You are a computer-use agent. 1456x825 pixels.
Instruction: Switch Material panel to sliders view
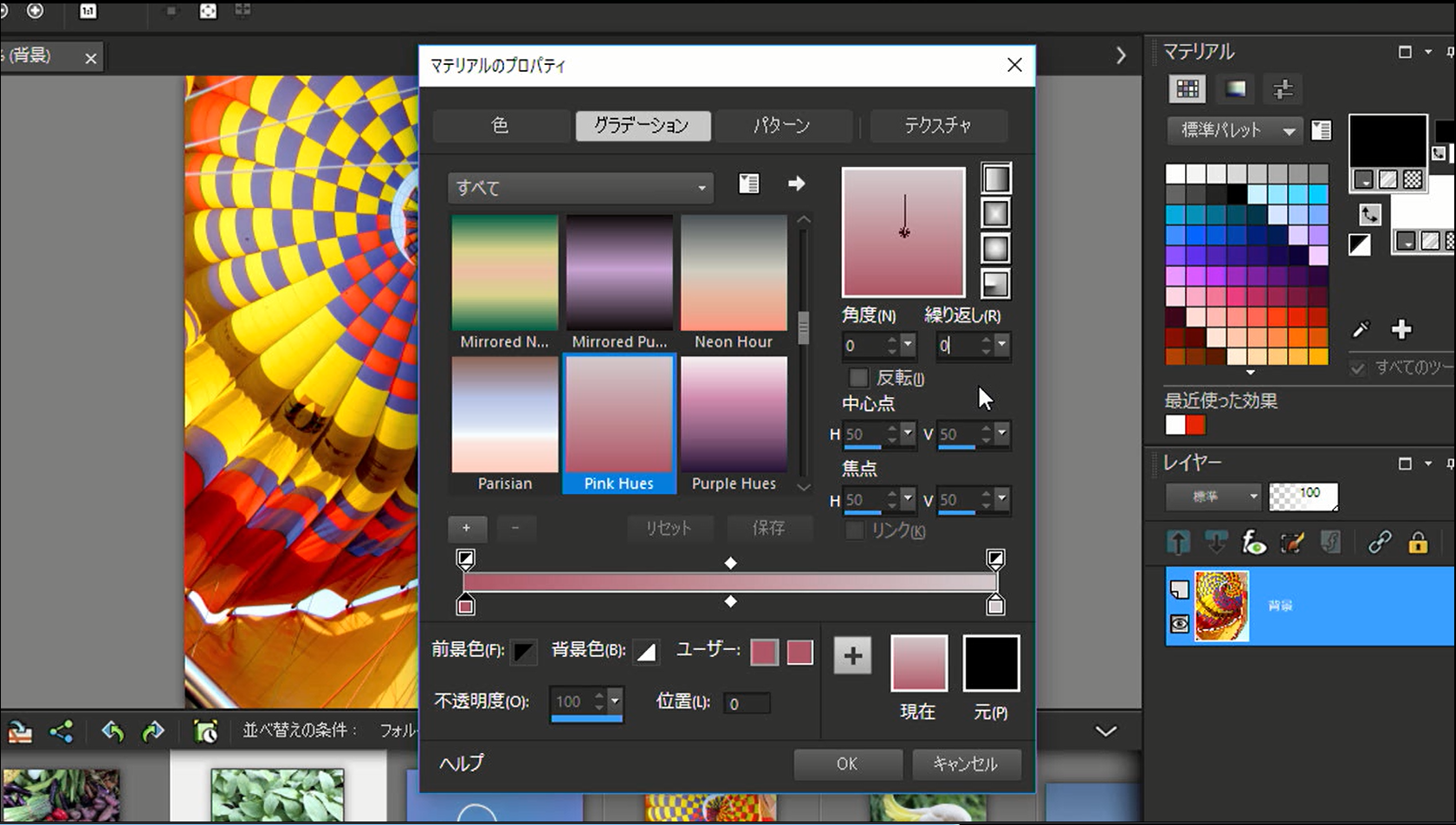pyautogui.click(x=1283, y=89)
